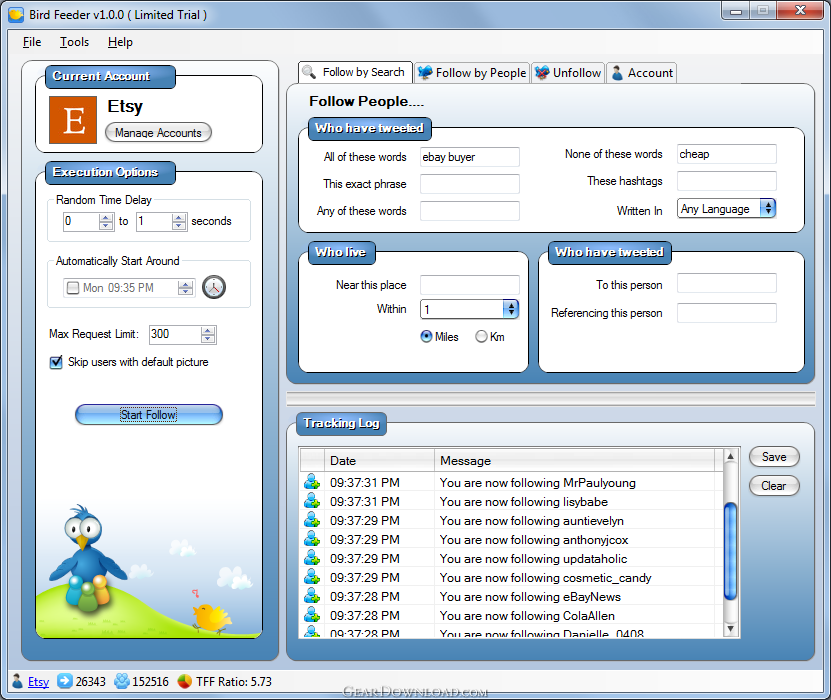
Task: Click the This exact phrase field
Action: [x=470, y=184]
